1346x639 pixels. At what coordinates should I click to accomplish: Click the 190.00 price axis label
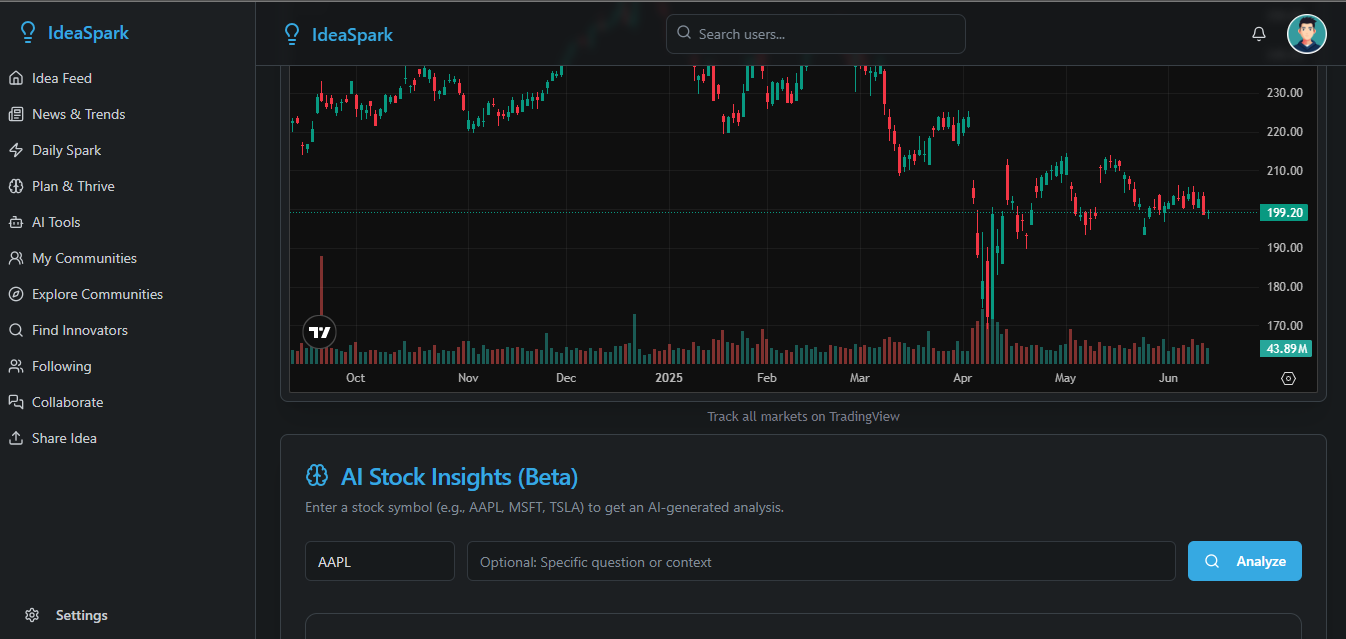tap(1284, 248)
